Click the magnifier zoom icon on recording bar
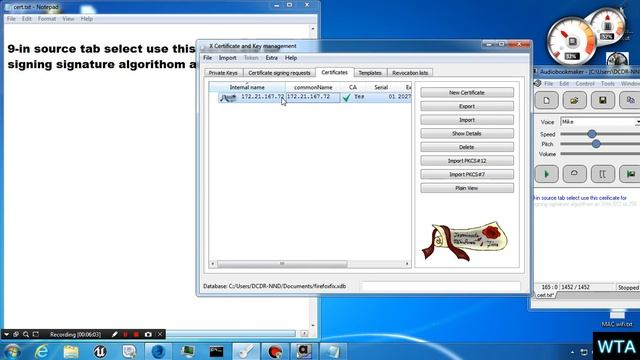 (26, 334)
